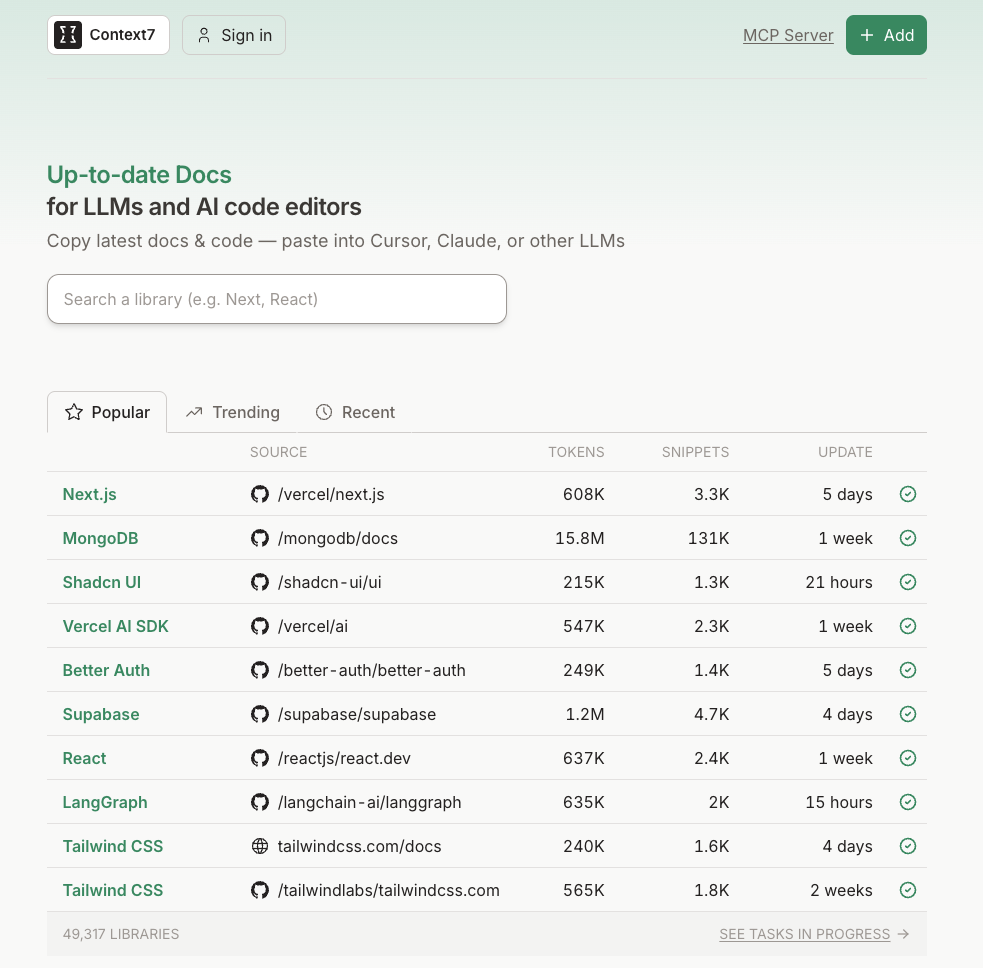This screenshot has height=968, width=983.
Task: Click the green checkmark in the Next.js row
Action: [x=908, y=494]
